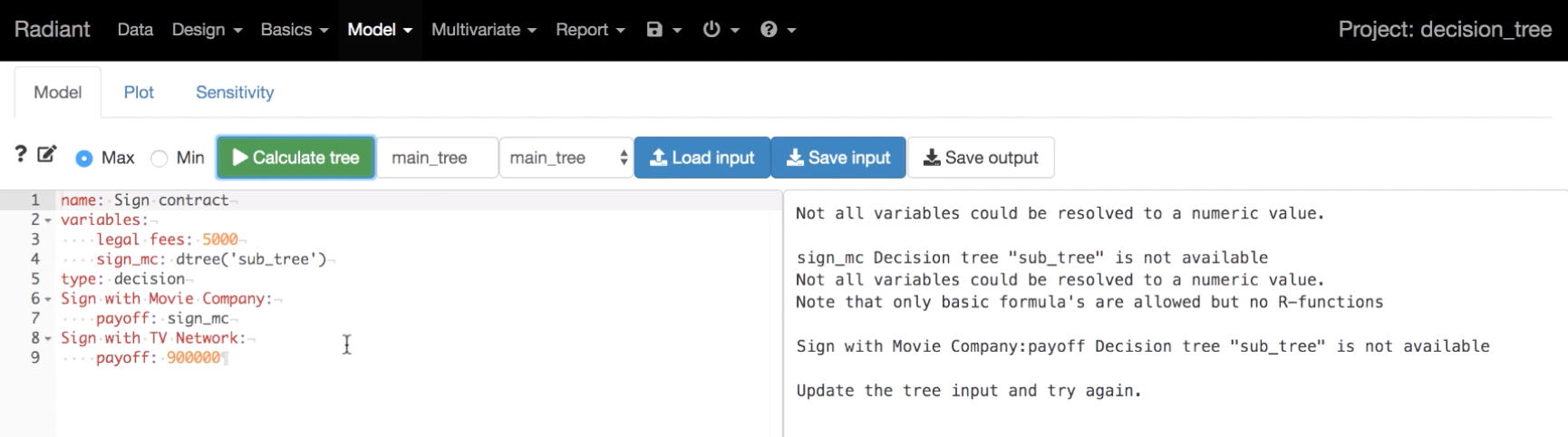
Task: Select the Max radio button
Action: (84, 159)
